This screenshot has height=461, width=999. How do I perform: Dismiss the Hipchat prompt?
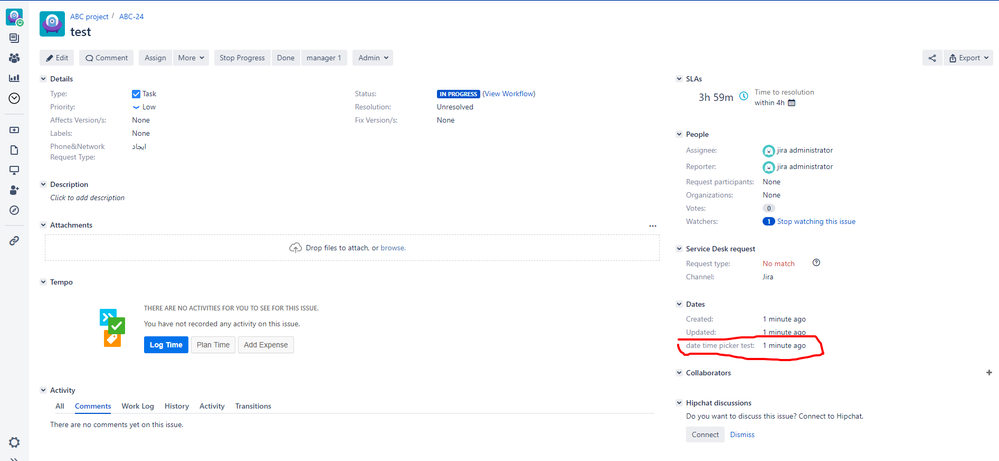tap(742, 435)
